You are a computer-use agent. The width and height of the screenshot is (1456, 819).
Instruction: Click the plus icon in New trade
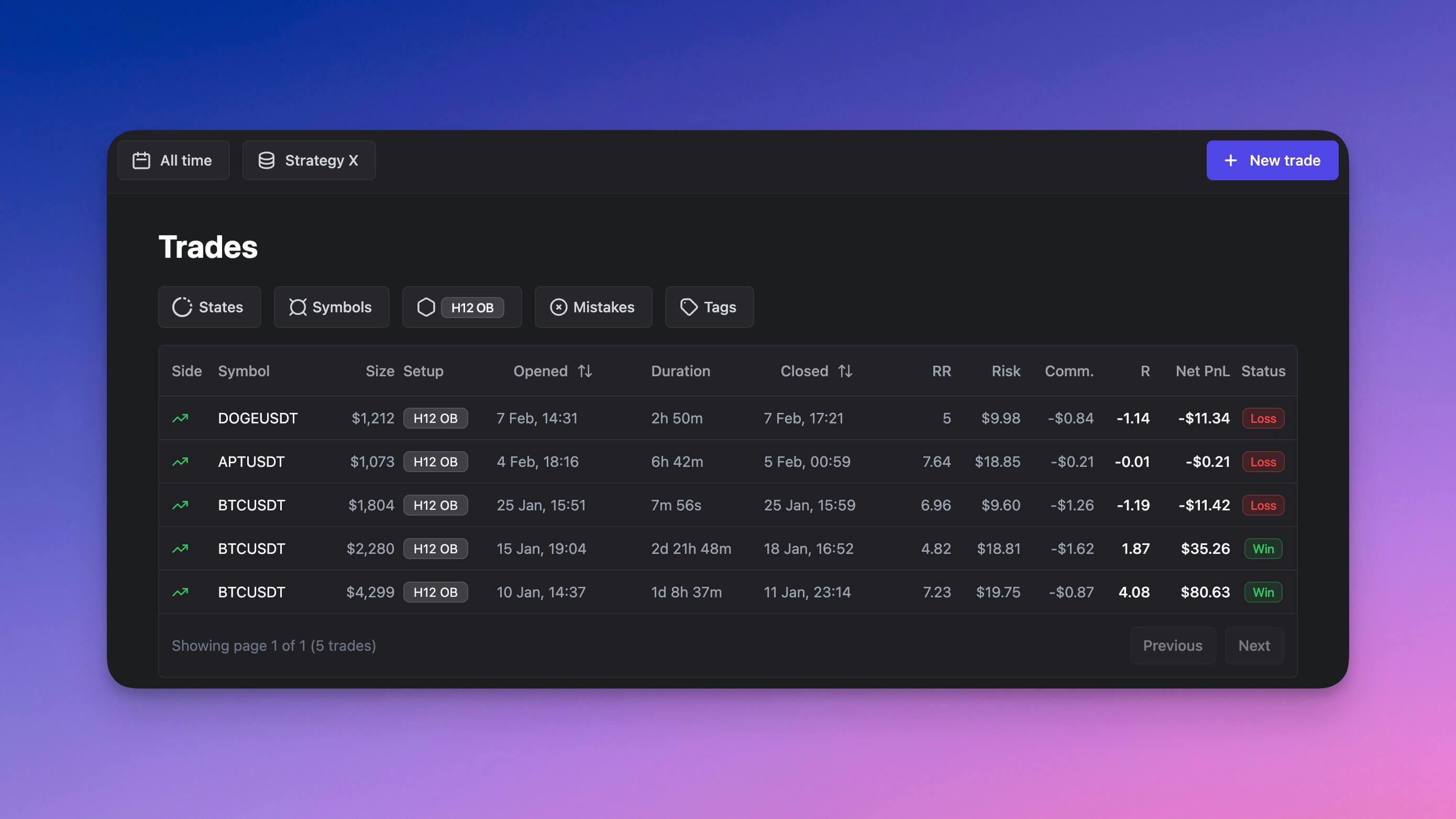point(1230,161)
